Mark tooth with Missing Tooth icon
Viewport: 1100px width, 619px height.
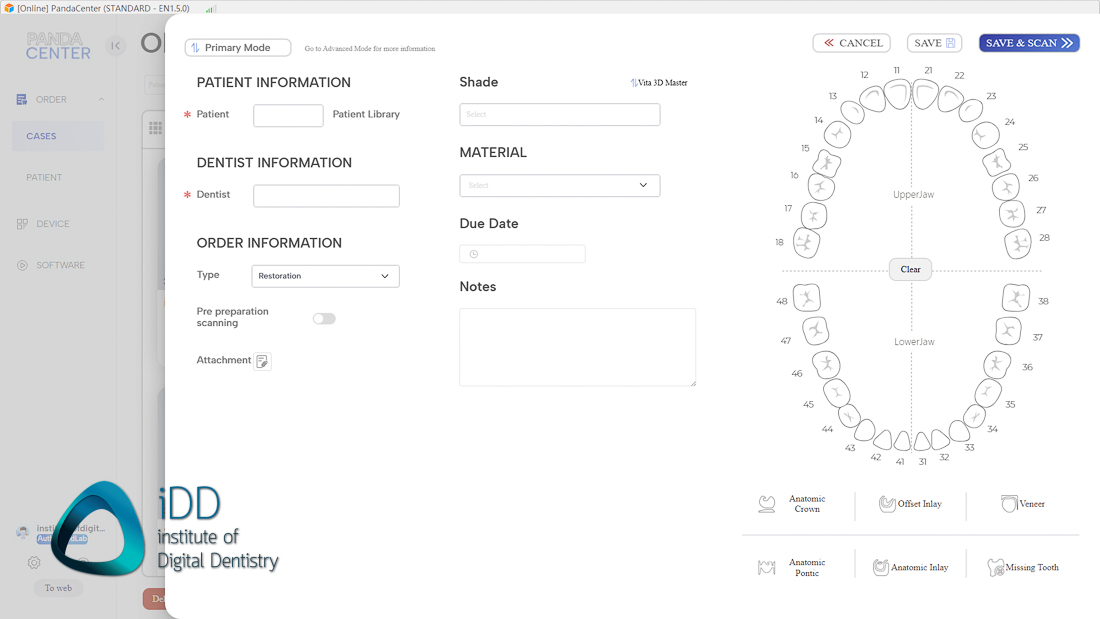click(x=996, y=567)
